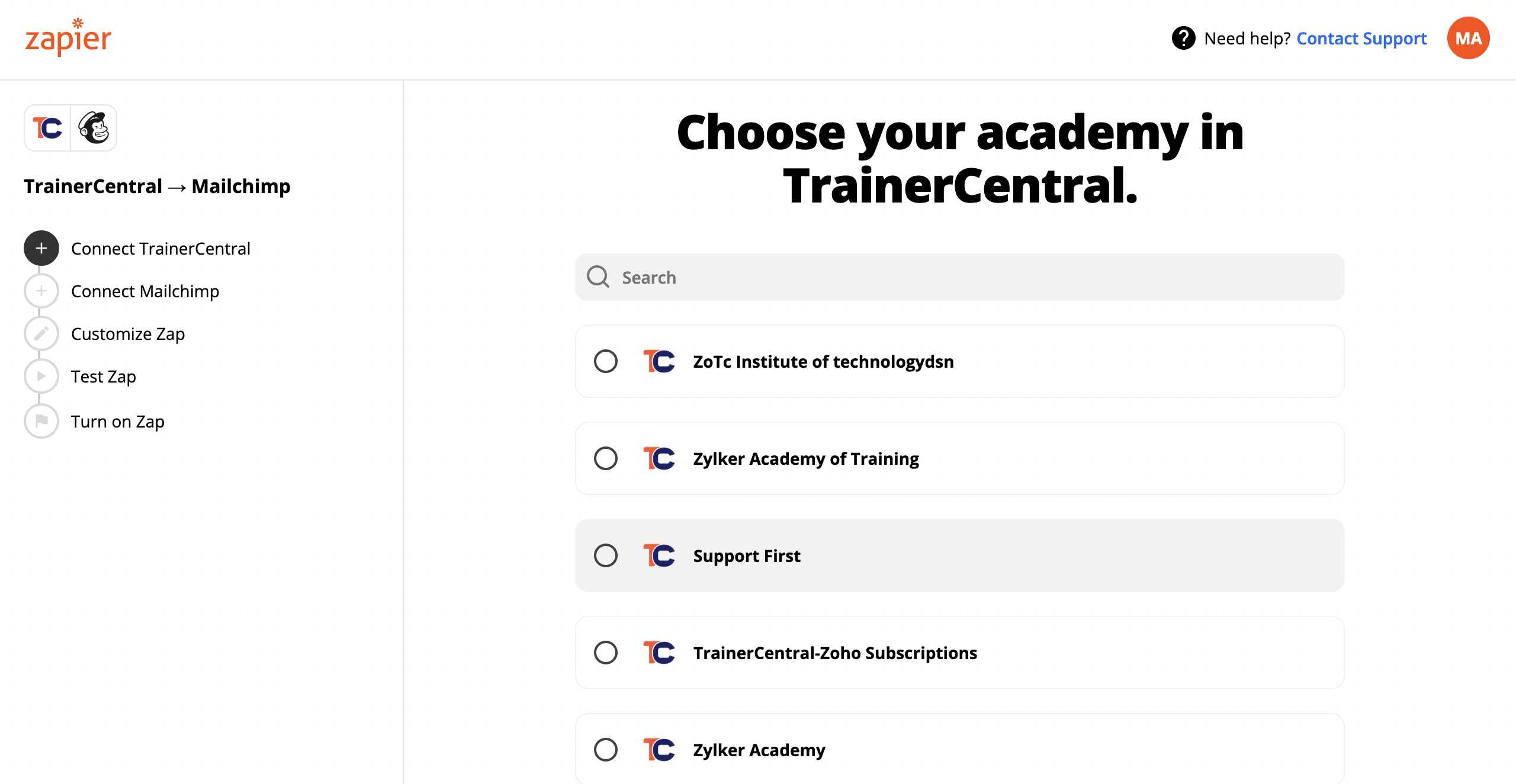1516x784 pixels.
Task: Click the help question mark icon
Action: [1183, 38]
